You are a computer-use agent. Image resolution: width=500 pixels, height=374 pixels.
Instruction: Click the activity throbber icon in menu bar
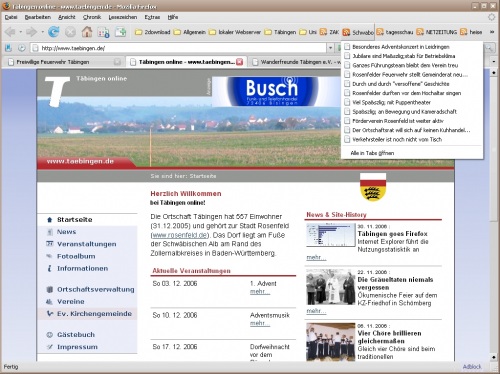[492, 17]
